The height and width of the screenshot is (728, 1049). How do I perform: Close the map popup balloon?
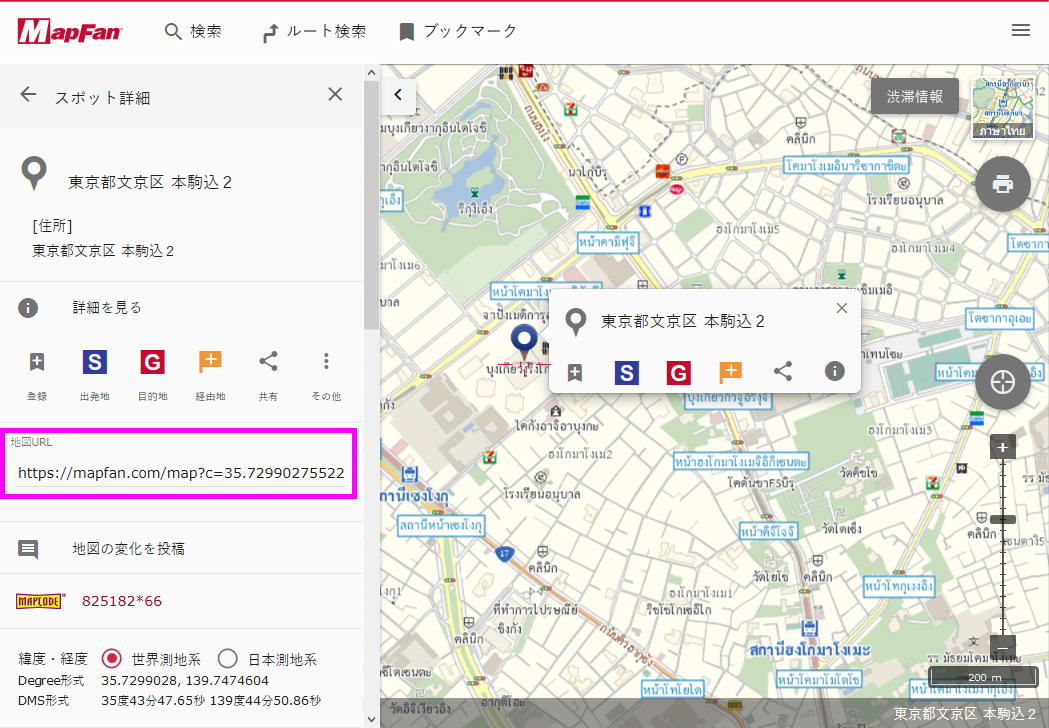tap(842, 308)
